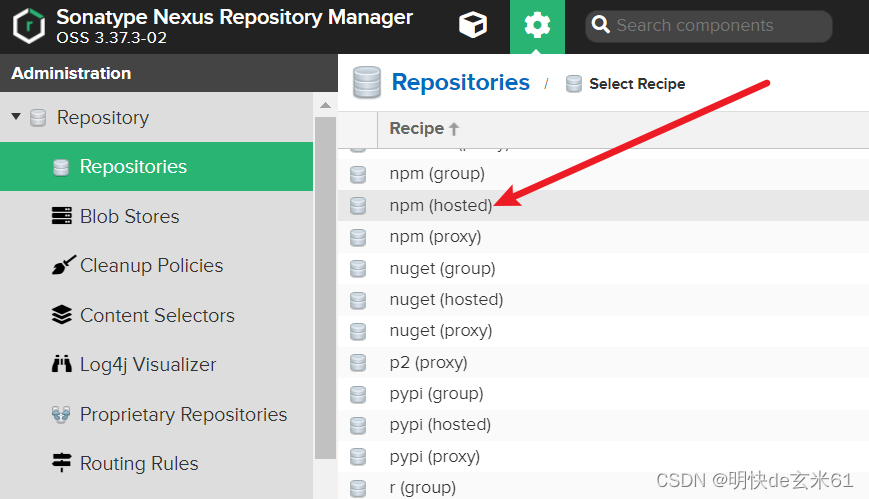Viewport: 869px width, 499px height.
Task: Click the sidebar vertical scrollbar thumb
Action: [x=325, y=288]
